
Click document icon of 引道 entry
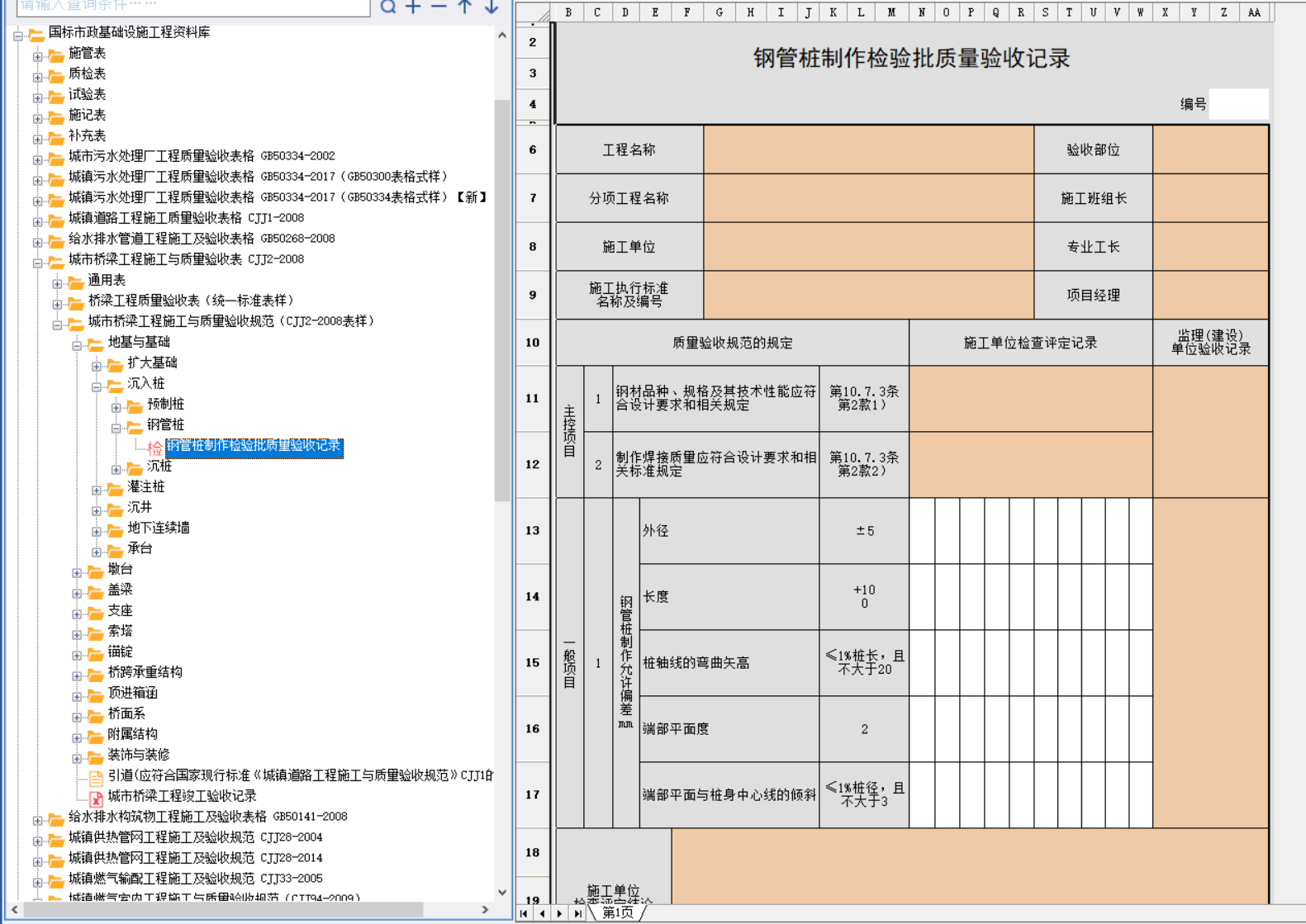(96, 778)
